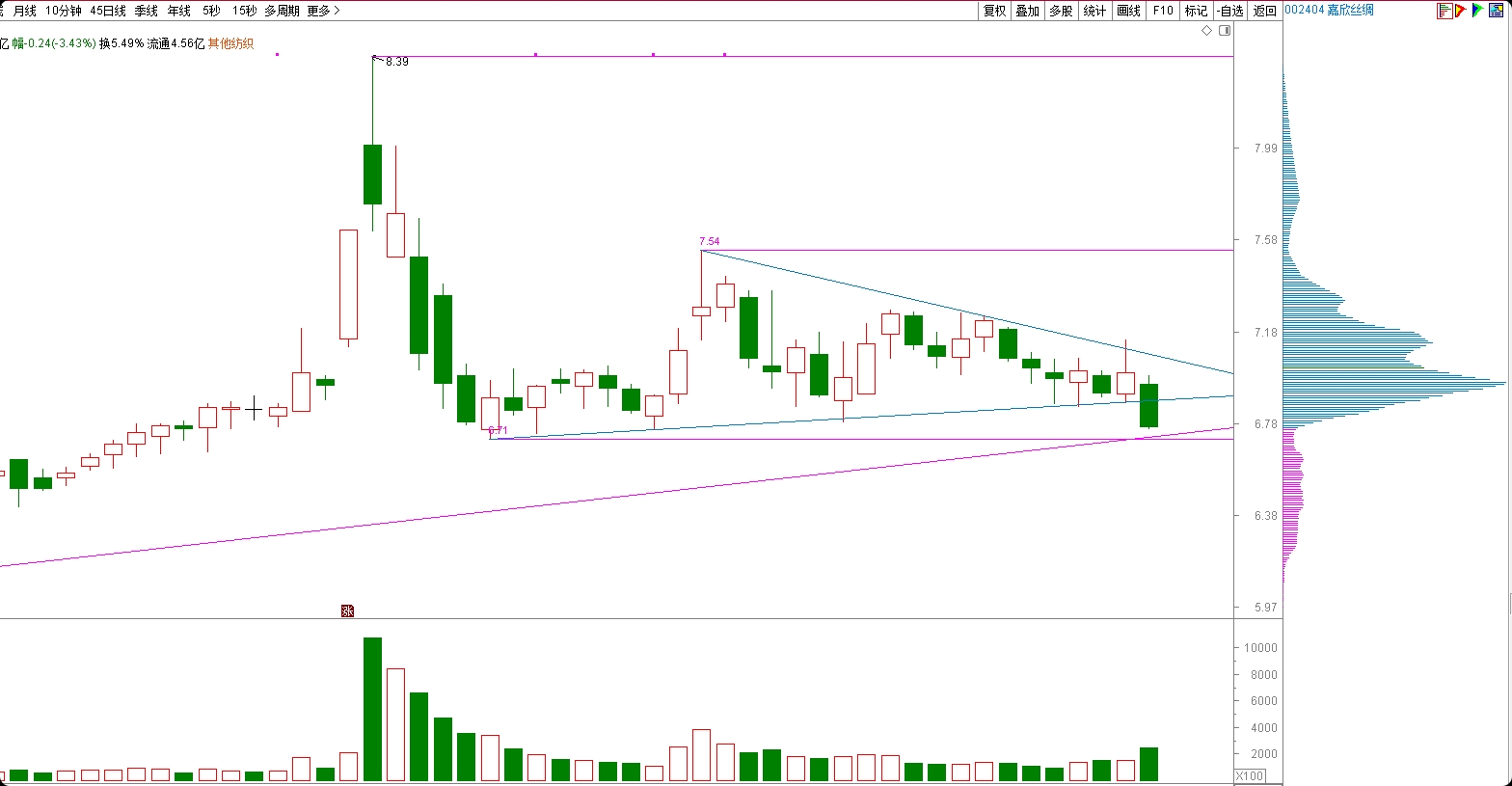This screenshot has width=1512, height=786.
Task: Click the 7.58 price axis label
Action: (1265, 240)
